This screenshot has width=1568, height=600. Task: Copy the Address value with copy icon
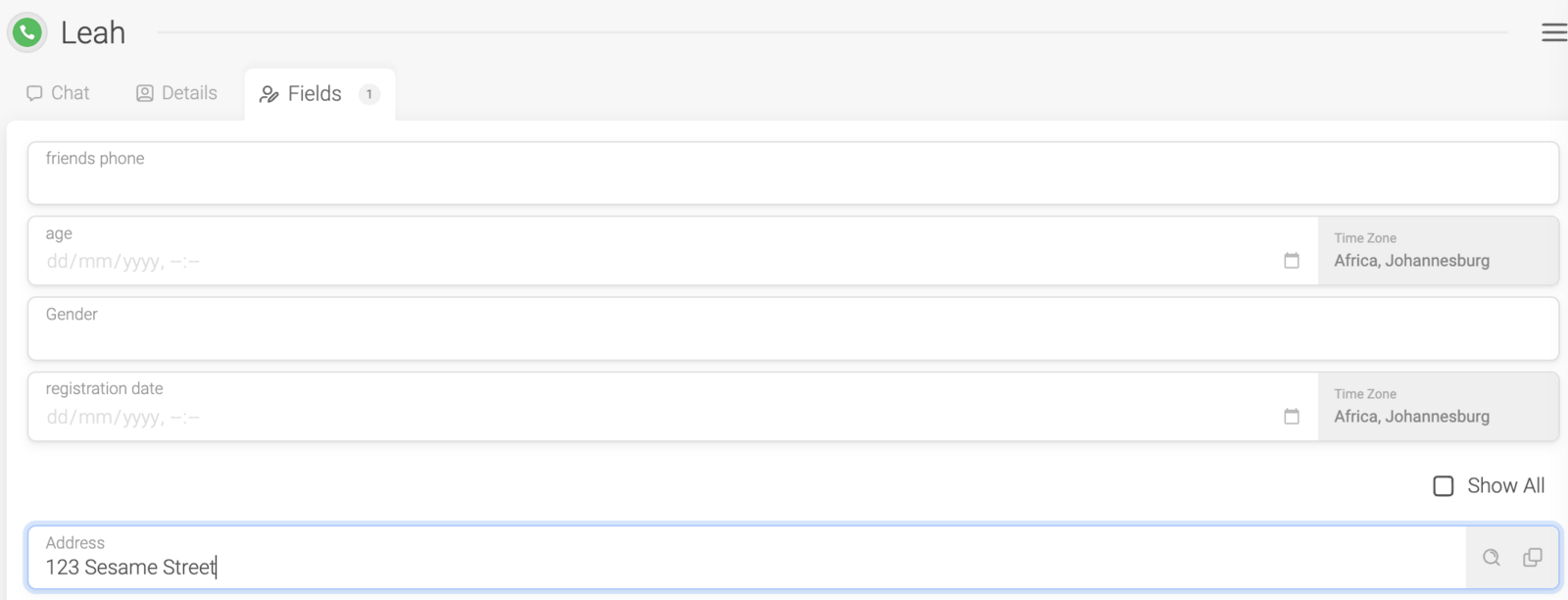point(1533,557)
